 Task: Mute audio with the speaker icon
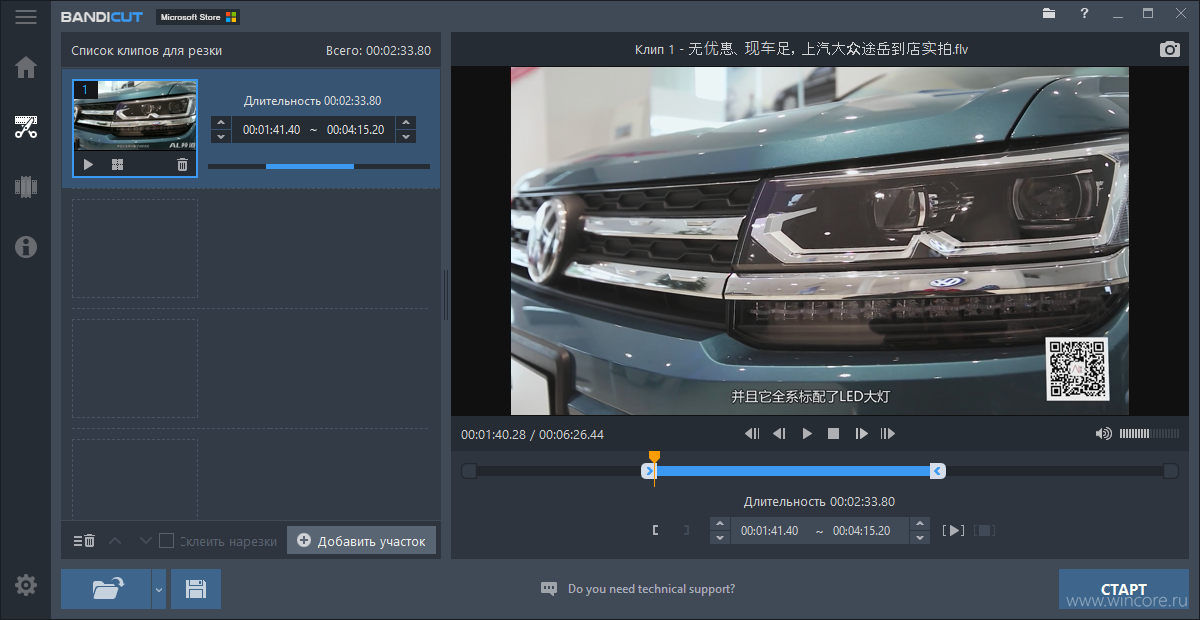click(1103, 434)
